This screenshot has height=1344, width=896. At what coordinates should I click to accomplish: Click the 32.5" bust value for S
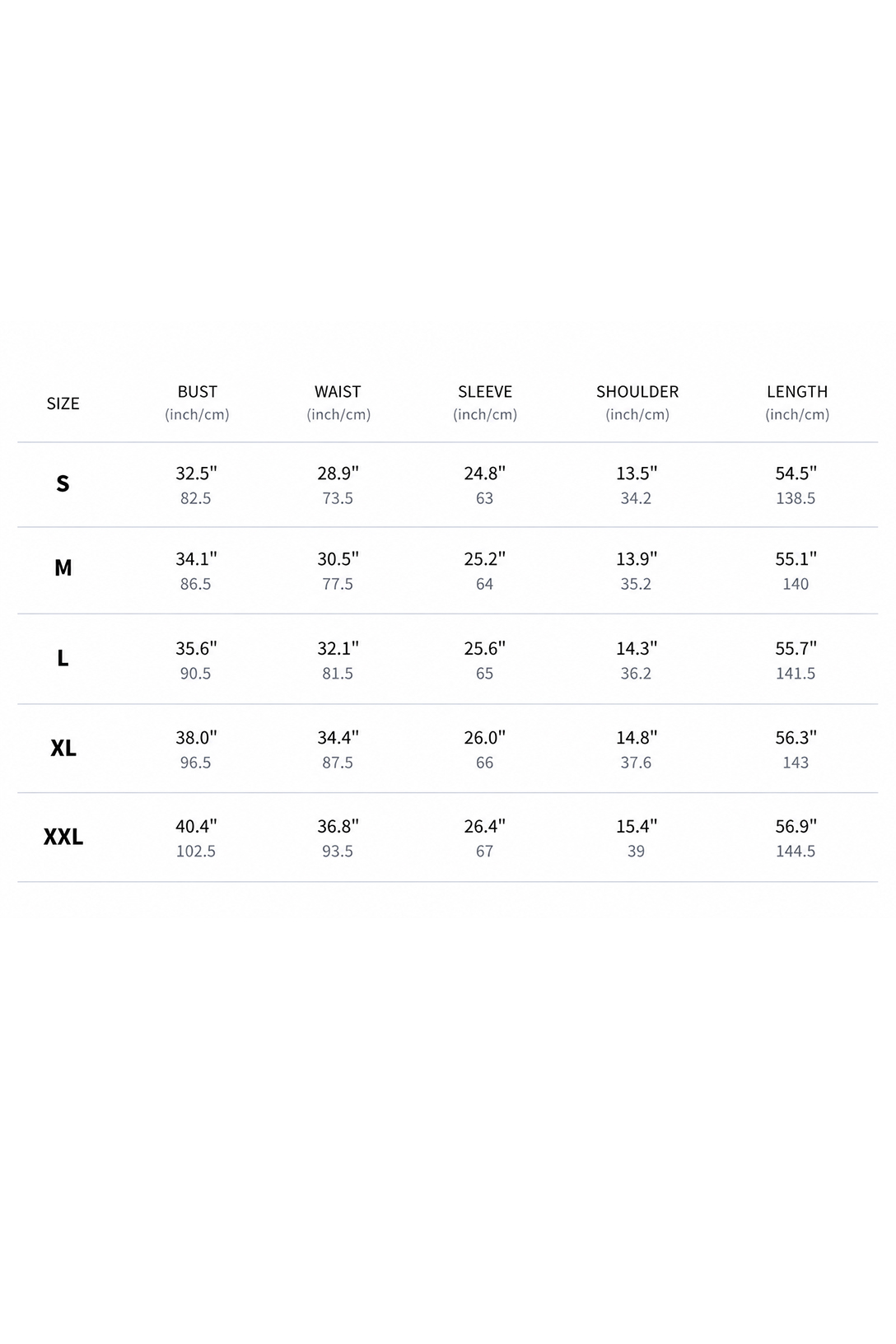pos(196,474)
